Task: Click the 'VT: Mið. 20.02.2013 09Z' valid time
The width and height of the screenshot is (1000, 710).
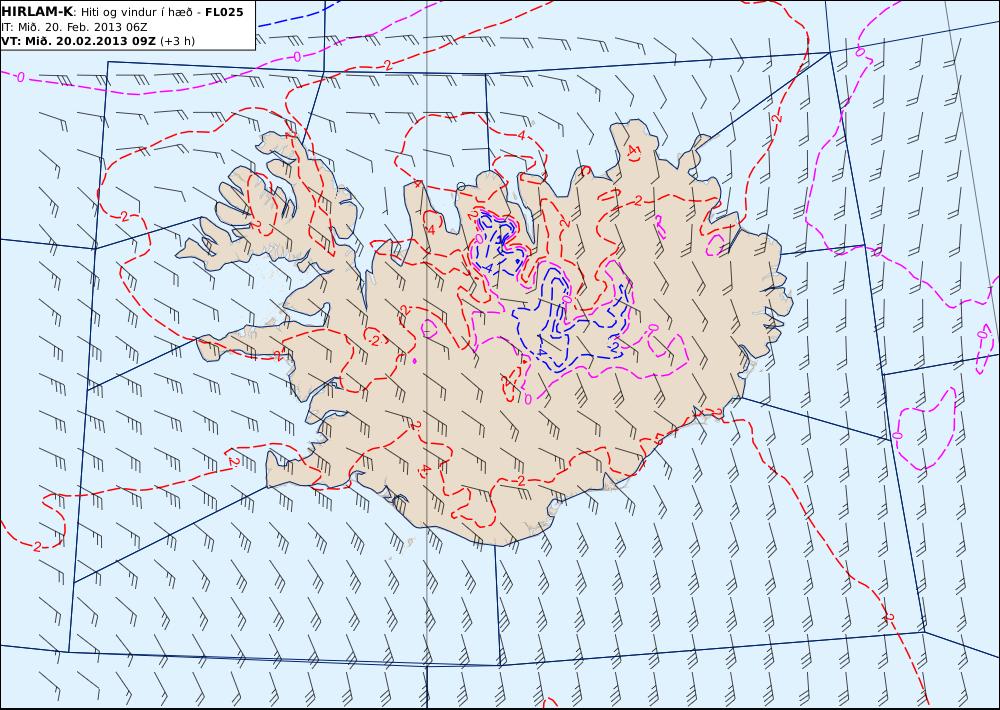Action: click(x=78, y=41)
